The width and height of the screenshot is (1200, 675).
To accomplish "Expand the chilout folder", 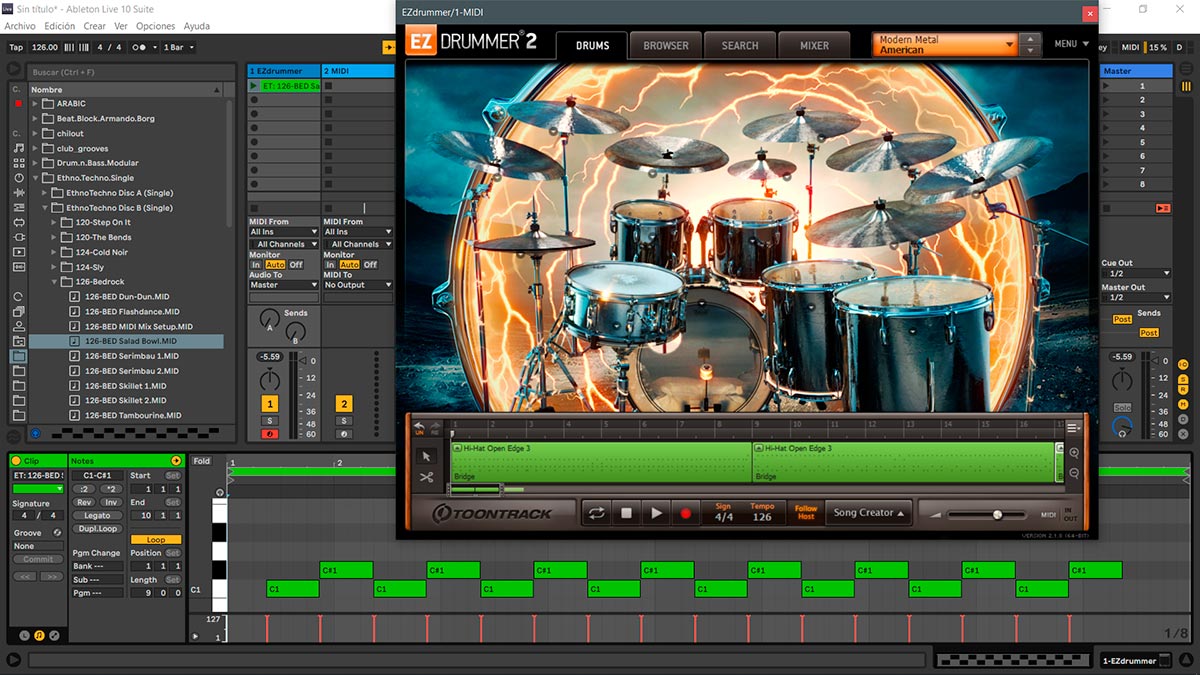I will pyautogui.click(x=36, y=133).
